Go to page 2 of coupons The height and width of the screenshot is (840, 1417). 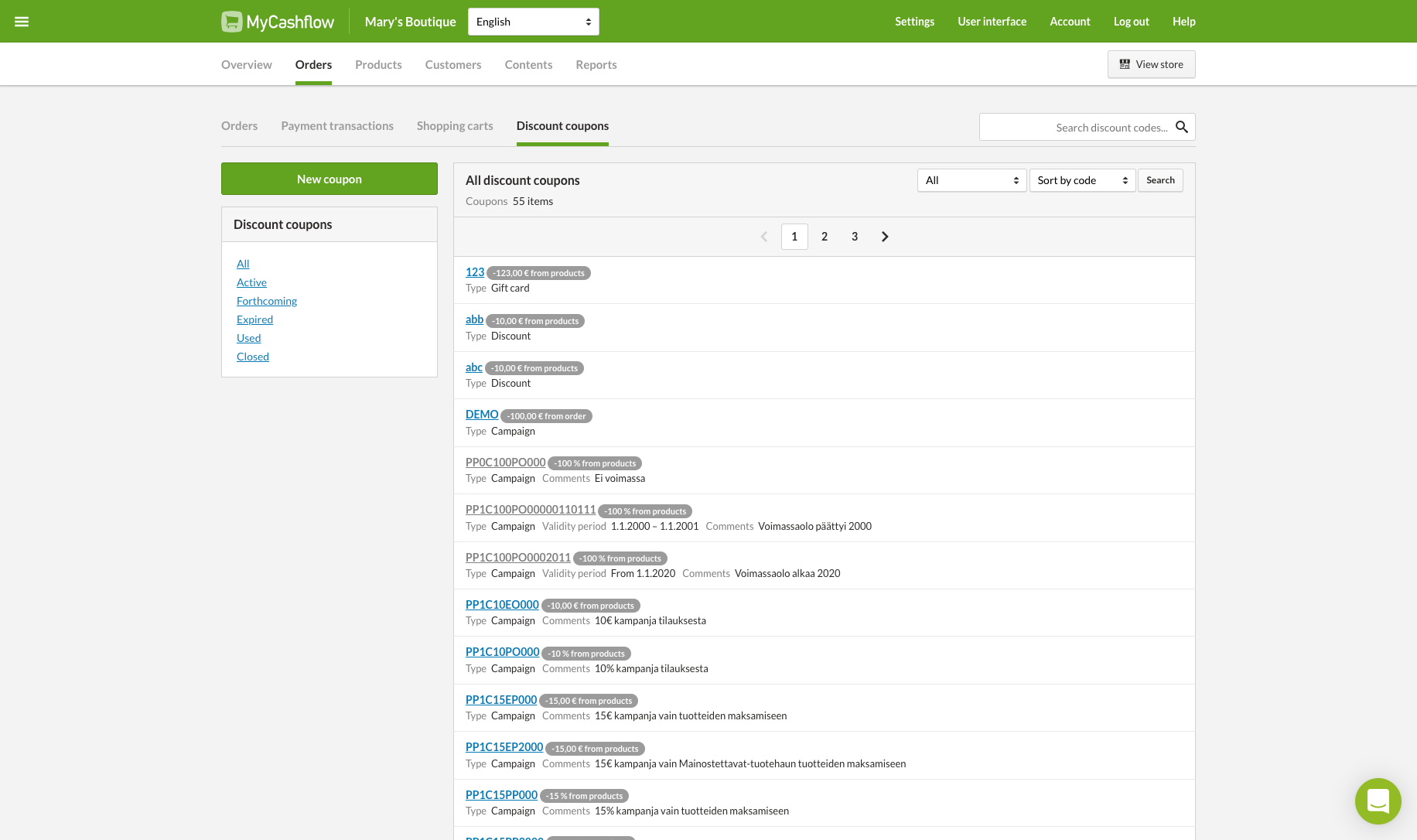click(x=825, y=237)
